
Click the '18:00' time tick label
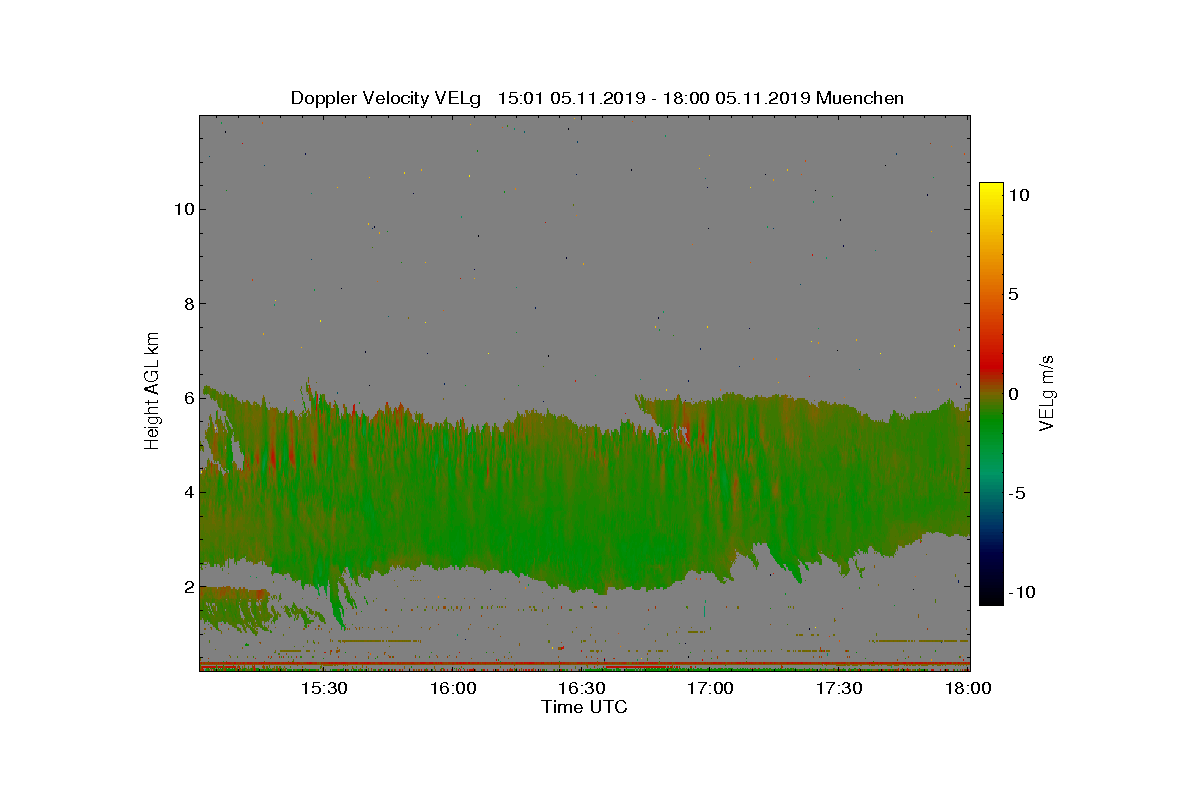tap(969, 688)
